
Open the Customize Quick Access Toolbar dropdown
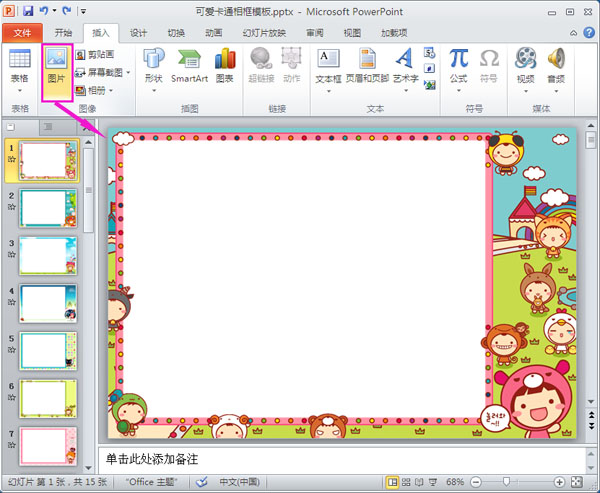(83, 11)
